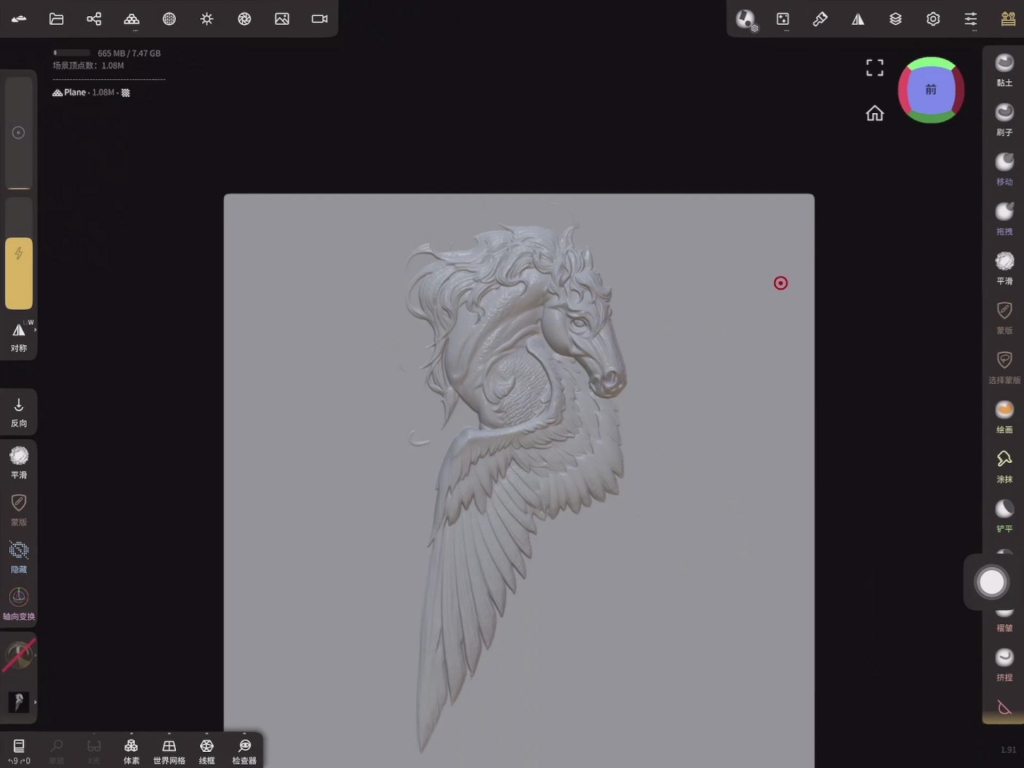
Task: Open the 体素 voxel remesh button
Action: [131, 751]
